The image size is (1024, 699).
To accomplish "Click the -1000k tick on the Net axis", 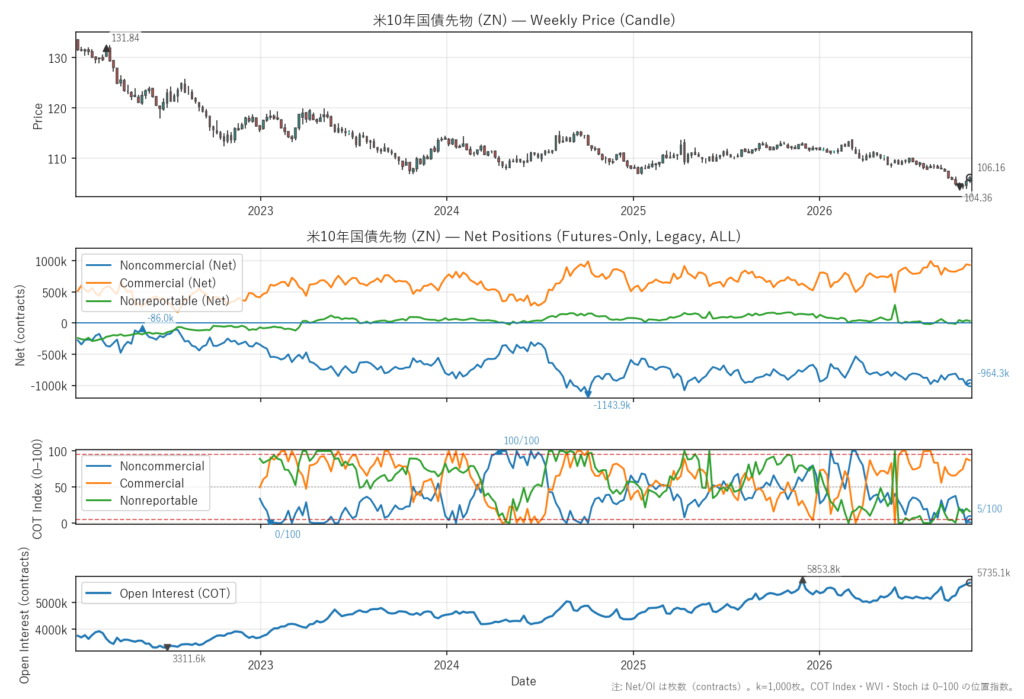I will coord(49,386).
